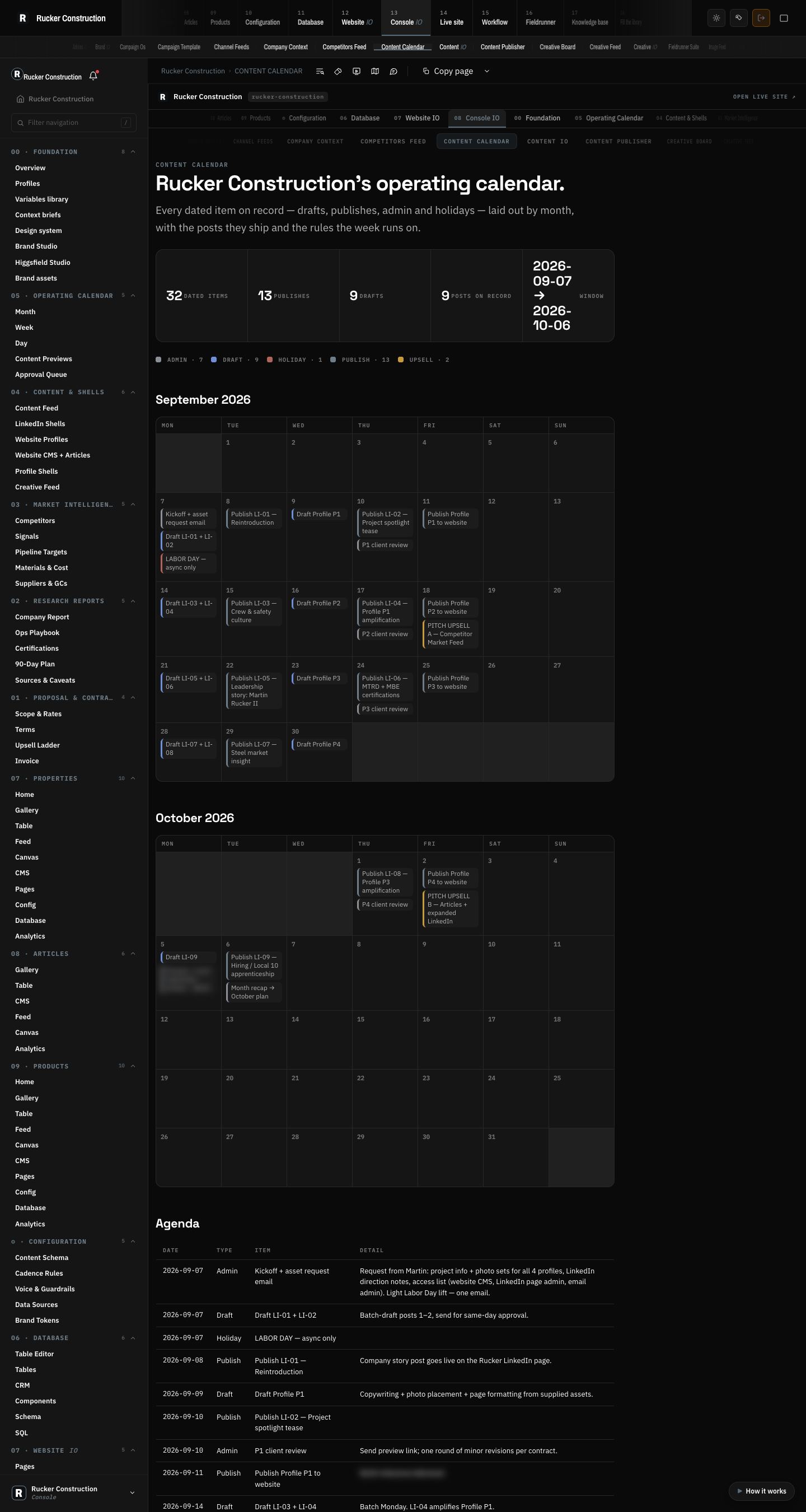Open Approval Queue in the sidebar
This screenshot has height=1512, width=806.
41,375
